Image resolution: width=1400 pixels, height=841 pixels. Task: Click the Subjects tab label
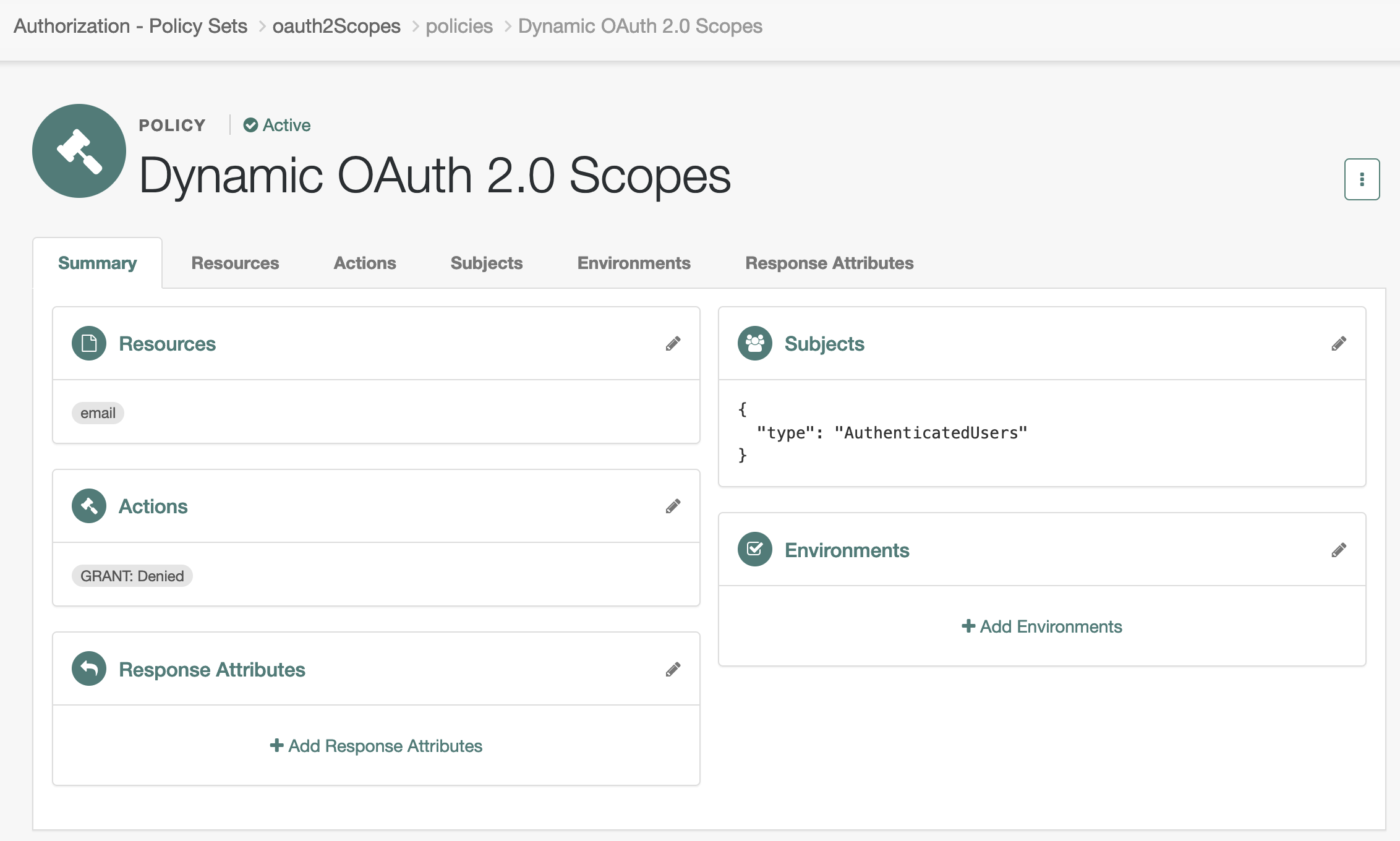[x=485, y=263]
